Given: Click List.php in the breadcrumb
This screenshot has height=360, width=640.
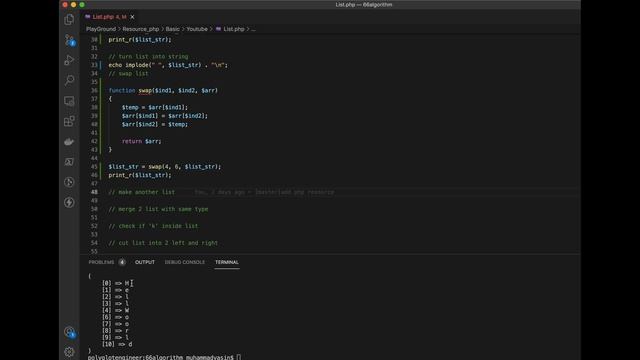Looking at the screenshot, I should (234, 29).
